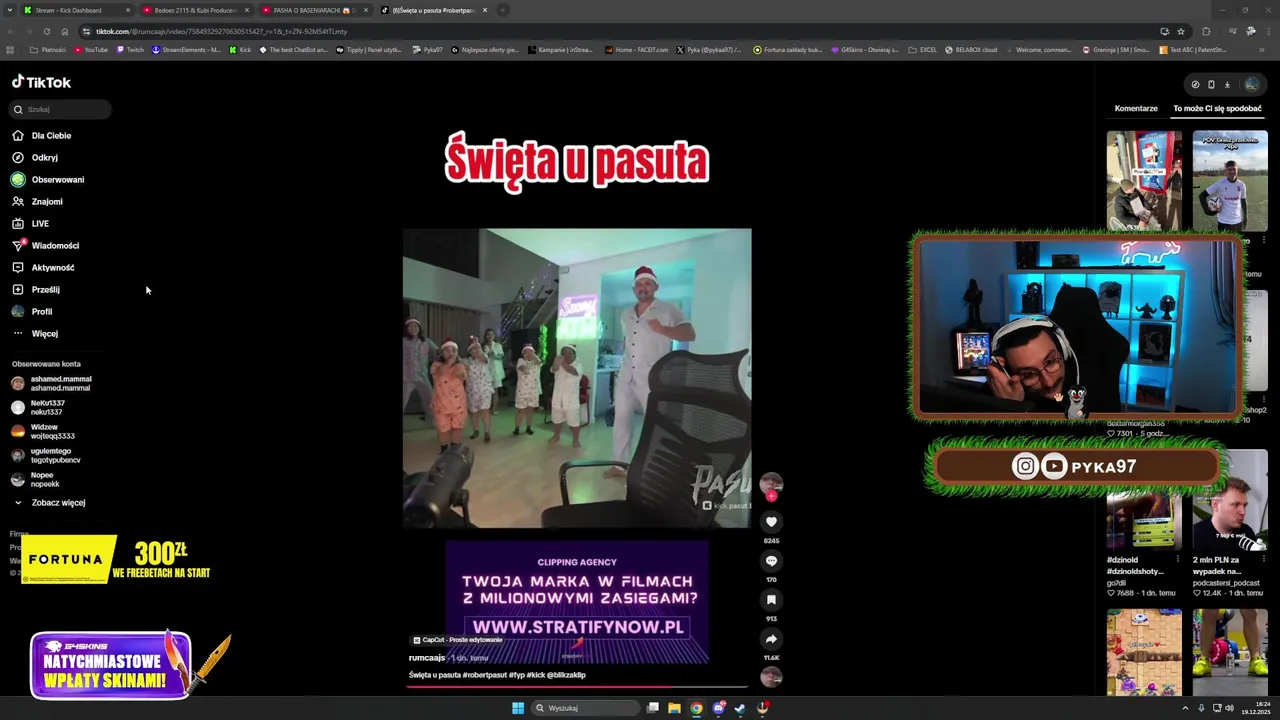Open followed account ugulemtego
Viewport: 1280px width, 720px height.
point(46,455)
